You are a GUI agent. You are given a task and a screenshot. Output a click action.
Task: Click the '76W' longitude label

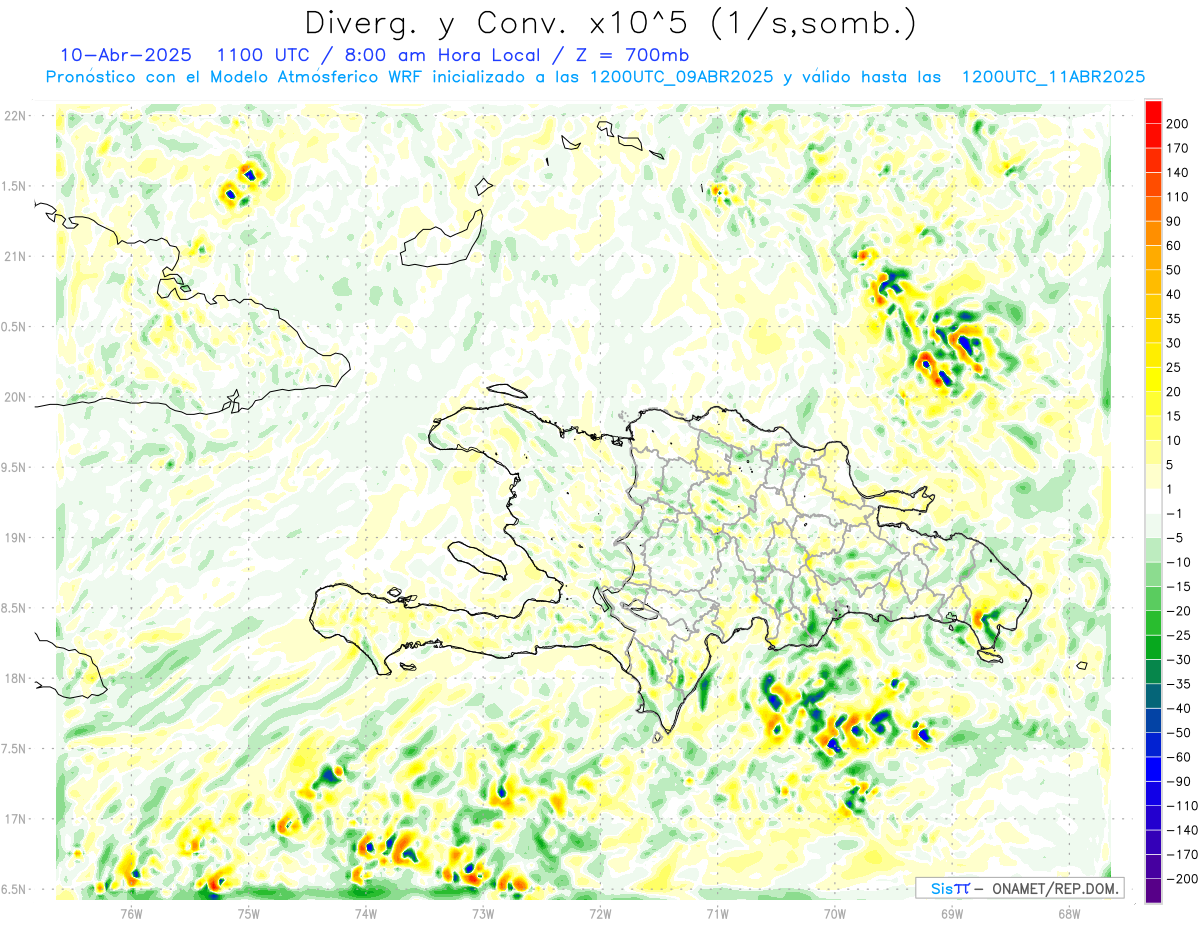pos(131,912)
